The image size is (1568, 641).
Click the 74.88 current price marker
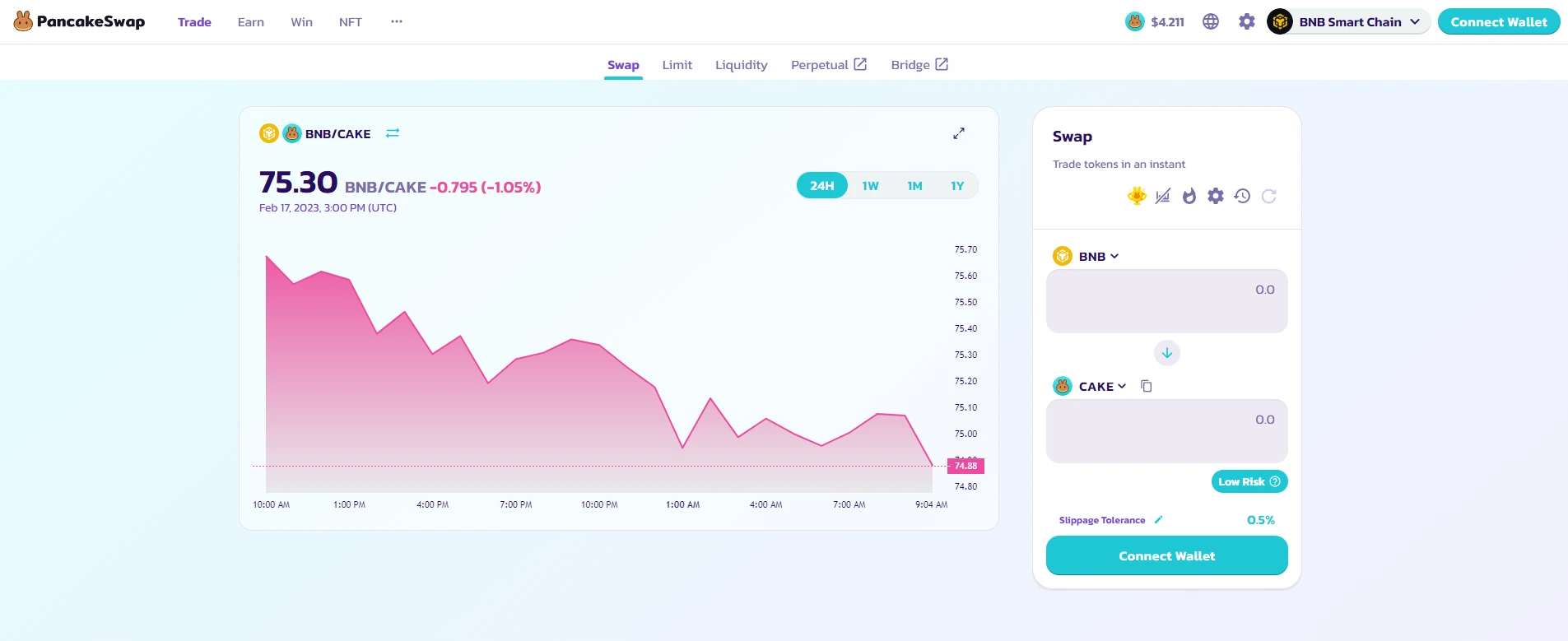pos(965,466)
